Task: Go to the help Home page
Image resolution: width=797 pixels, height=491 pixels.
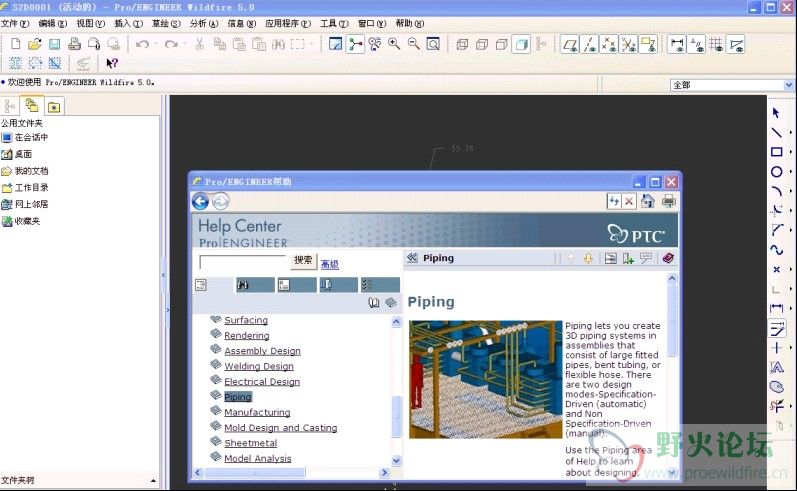Action: [x=648, y=201]
